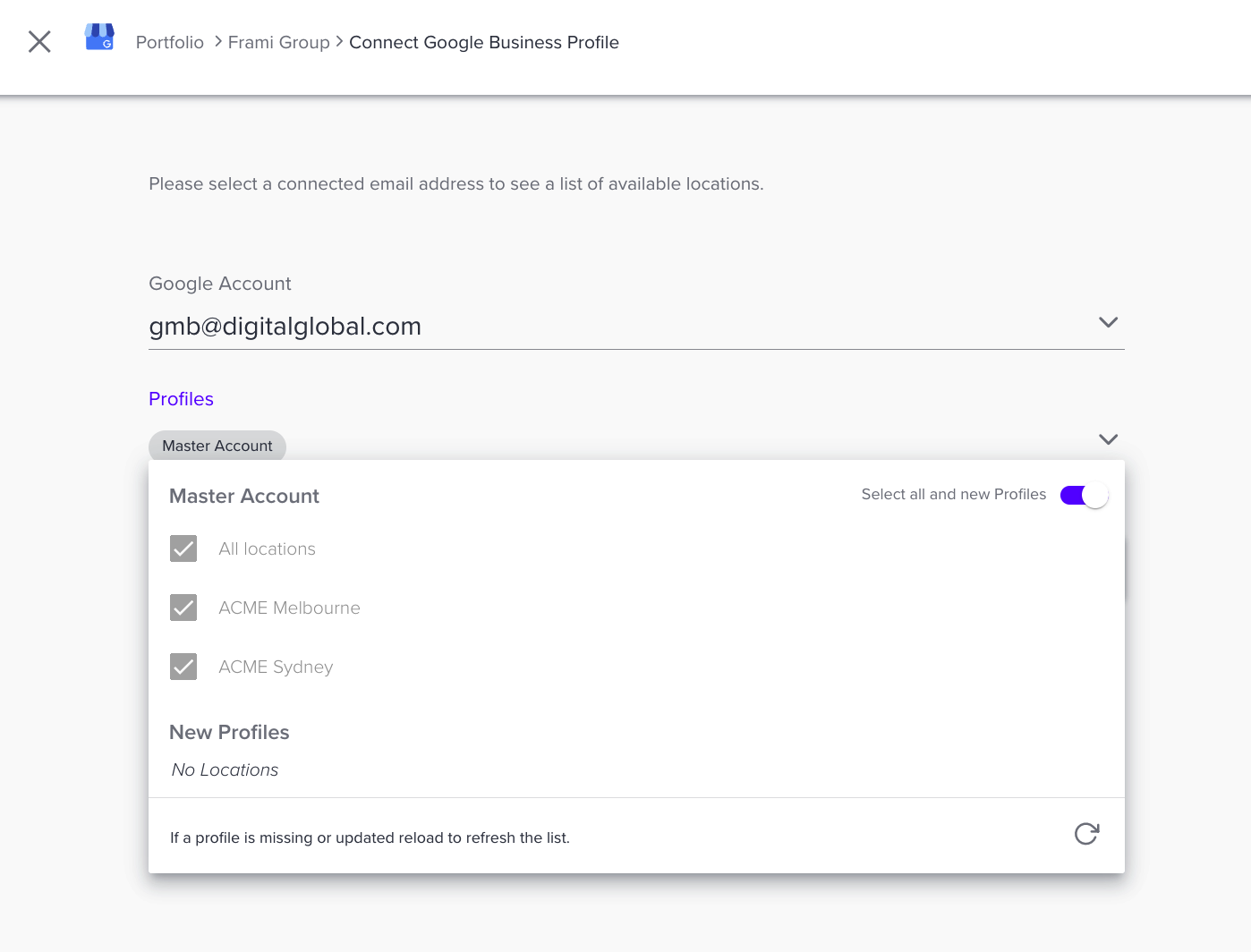Close the Connect Google Business Profile dialog
The width and height of the screenshot is (1251, 952).
point(39,41)
